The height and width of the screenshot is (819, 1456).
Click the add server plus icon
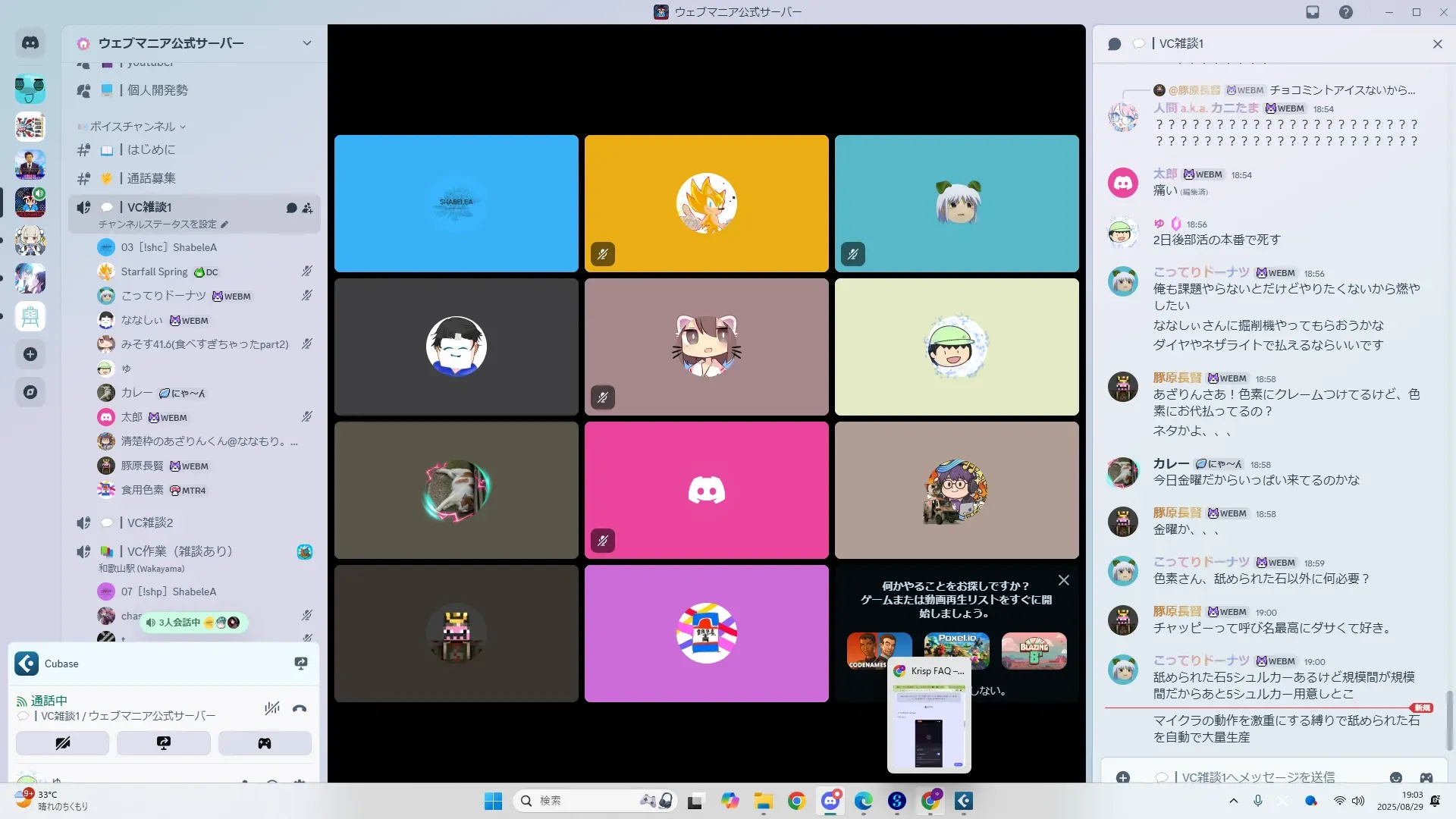(x=30, y=354)
